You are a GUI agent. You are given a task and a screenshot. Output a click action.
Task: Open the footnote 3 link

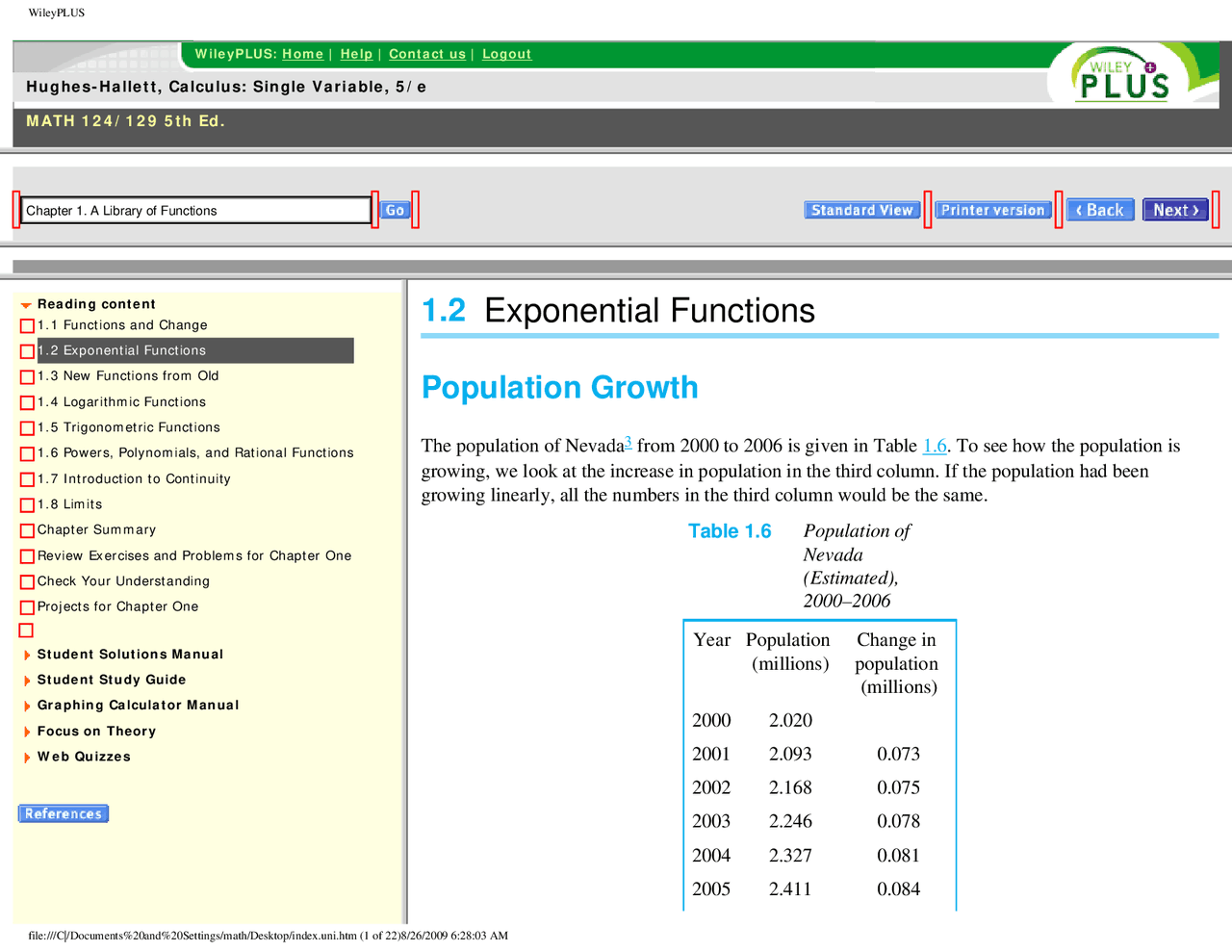click(628, 441)
